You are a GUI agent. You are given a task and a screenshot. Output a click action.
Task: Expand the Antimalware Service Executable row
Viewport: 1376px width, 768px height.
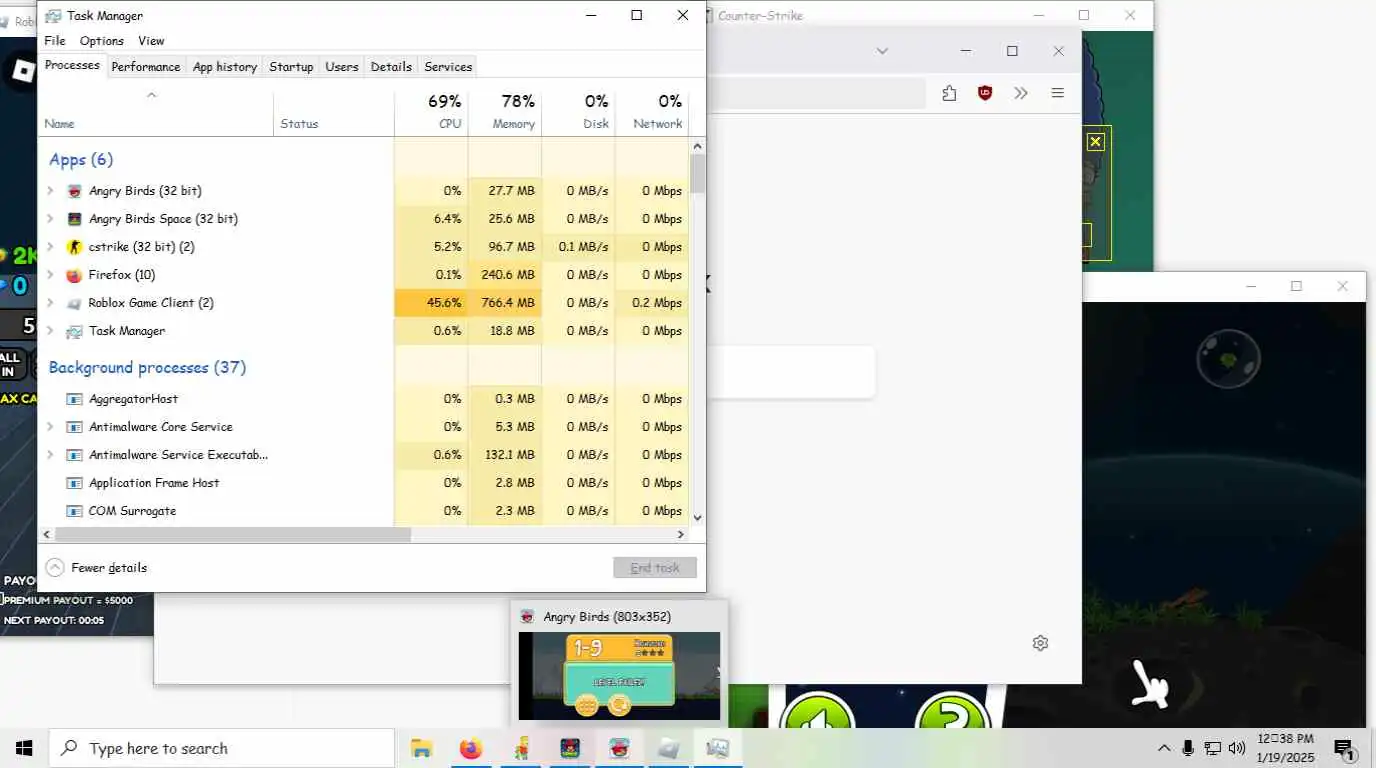[51, 455]
